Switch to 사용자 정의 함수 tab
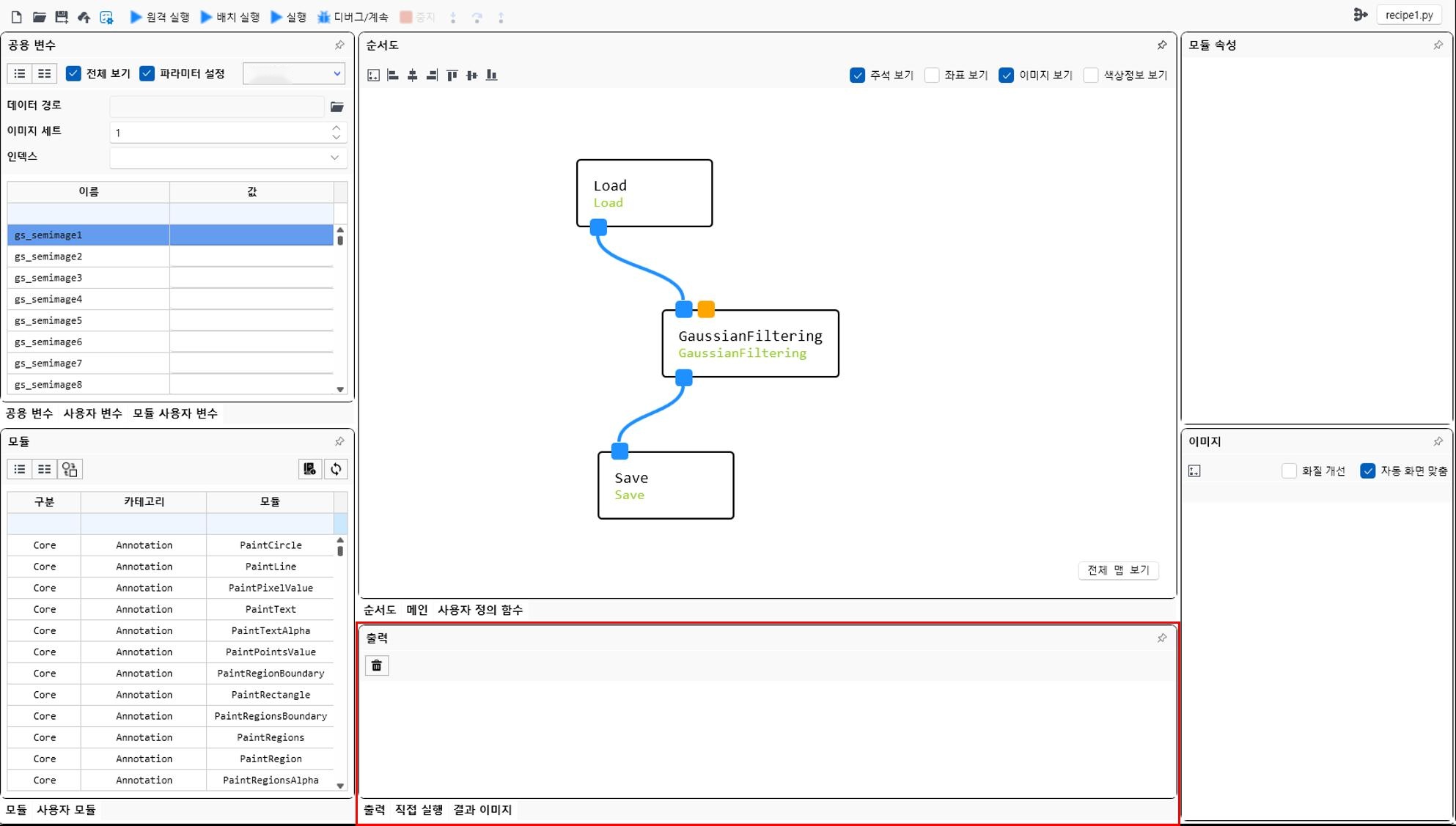Viewport: 1456px width, 826px height. [x=479, y=610]
